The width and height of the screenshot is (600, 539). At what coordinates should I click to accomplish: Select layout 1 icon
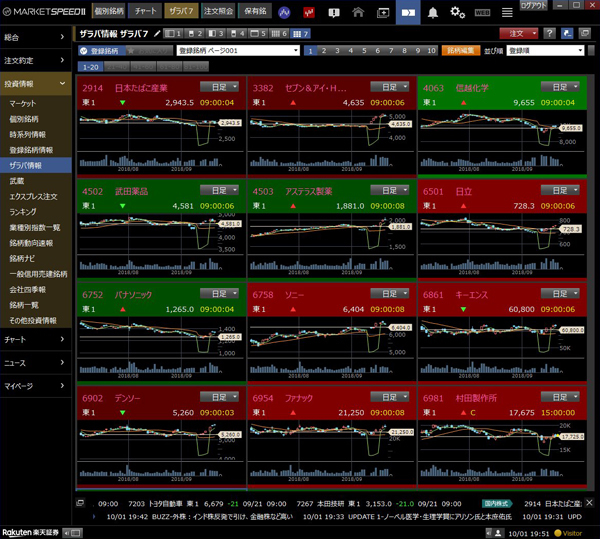pyautogui.click(x=173, y=34)
